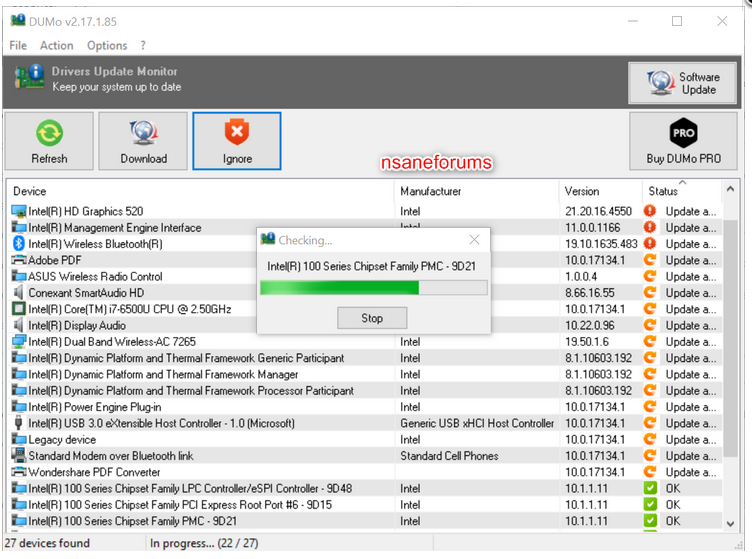752x559 pixels.
Task: Click the network icon of Dual Band Wireless-AC 7265
Action: (19, 341)
